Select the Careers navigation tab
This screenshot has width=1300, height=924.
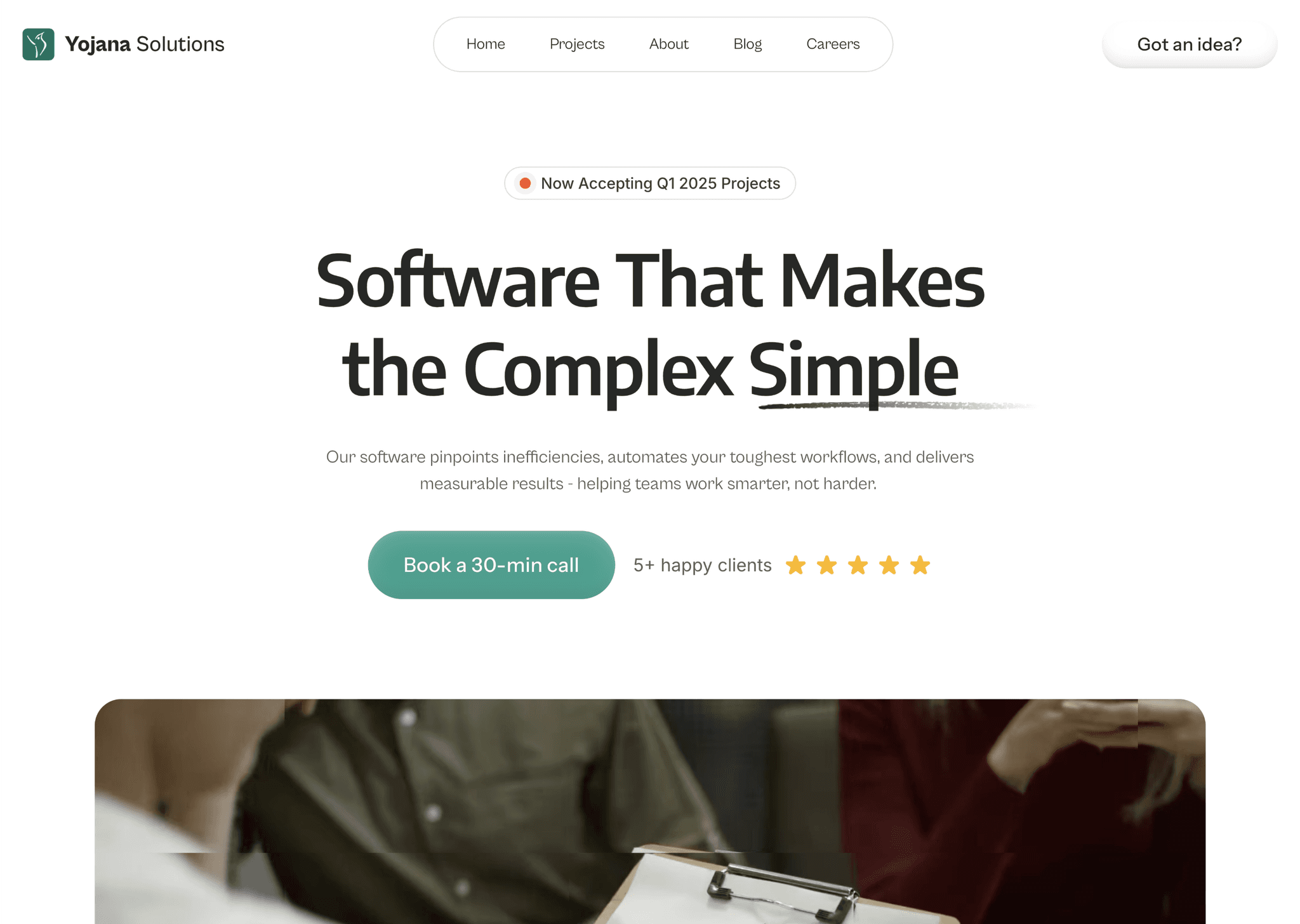pos(833,43)
